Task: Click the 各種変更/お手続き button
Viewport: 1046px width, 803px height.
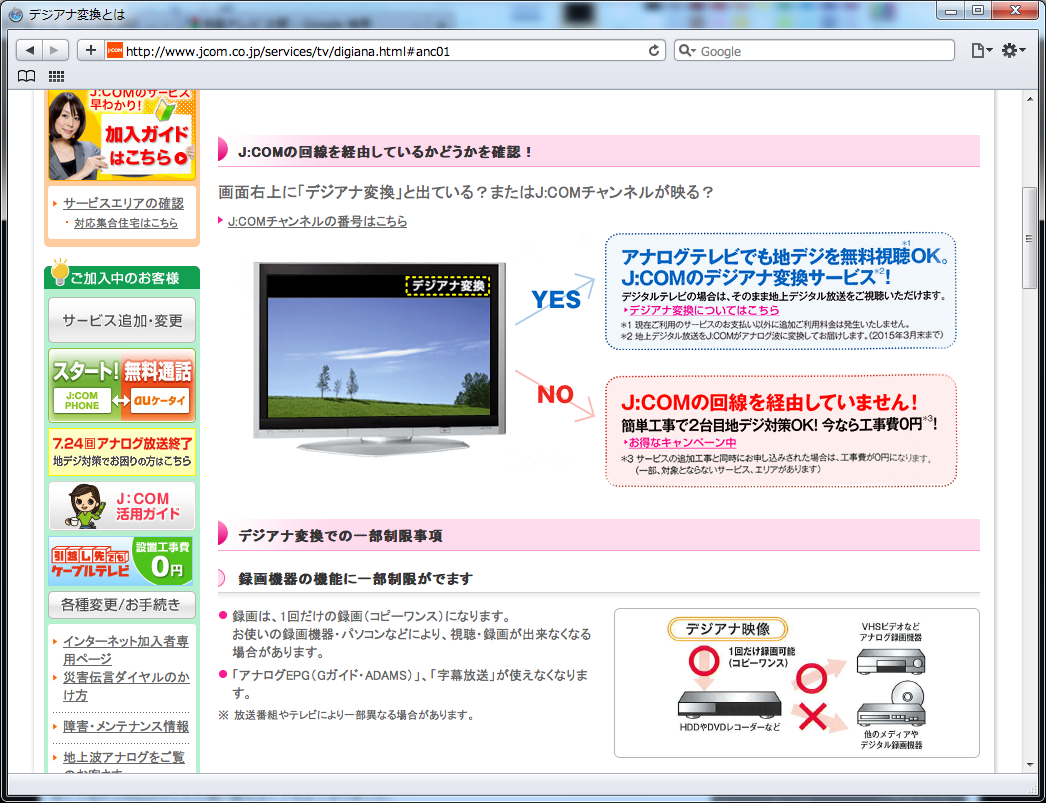Action: click(x=122, y=605)
